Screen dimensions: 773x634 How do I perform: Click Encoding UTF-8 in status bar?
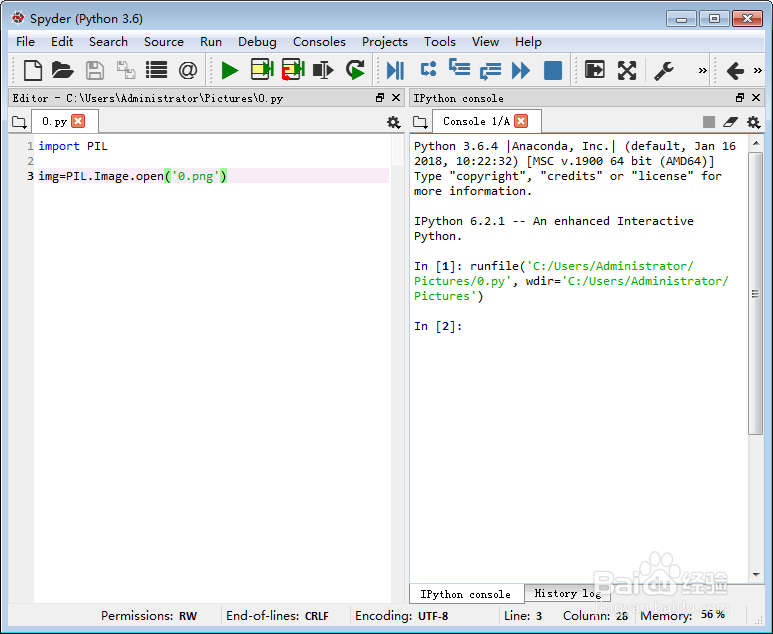point(401,616)
